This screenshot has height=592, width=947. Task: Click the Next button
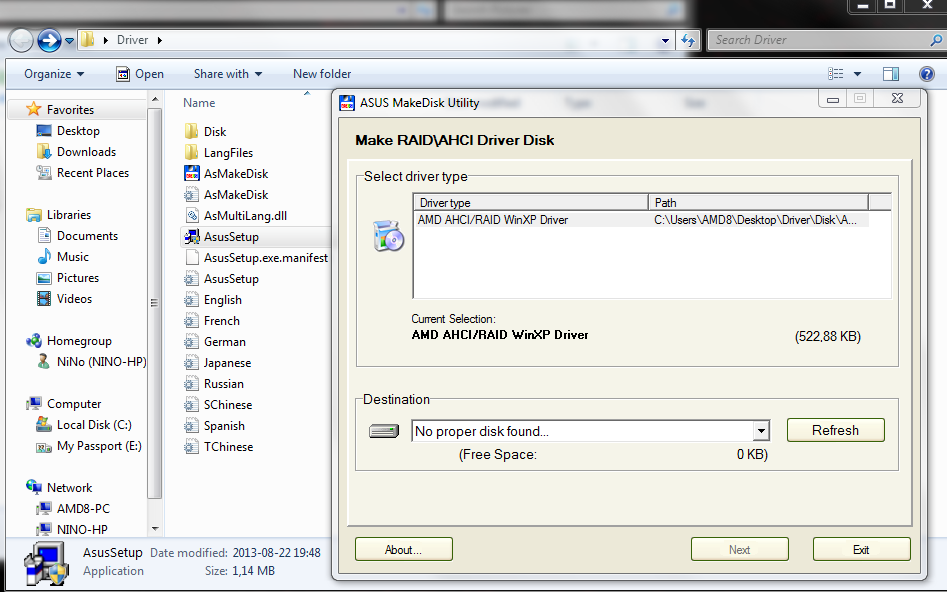(x=739, y=550)
